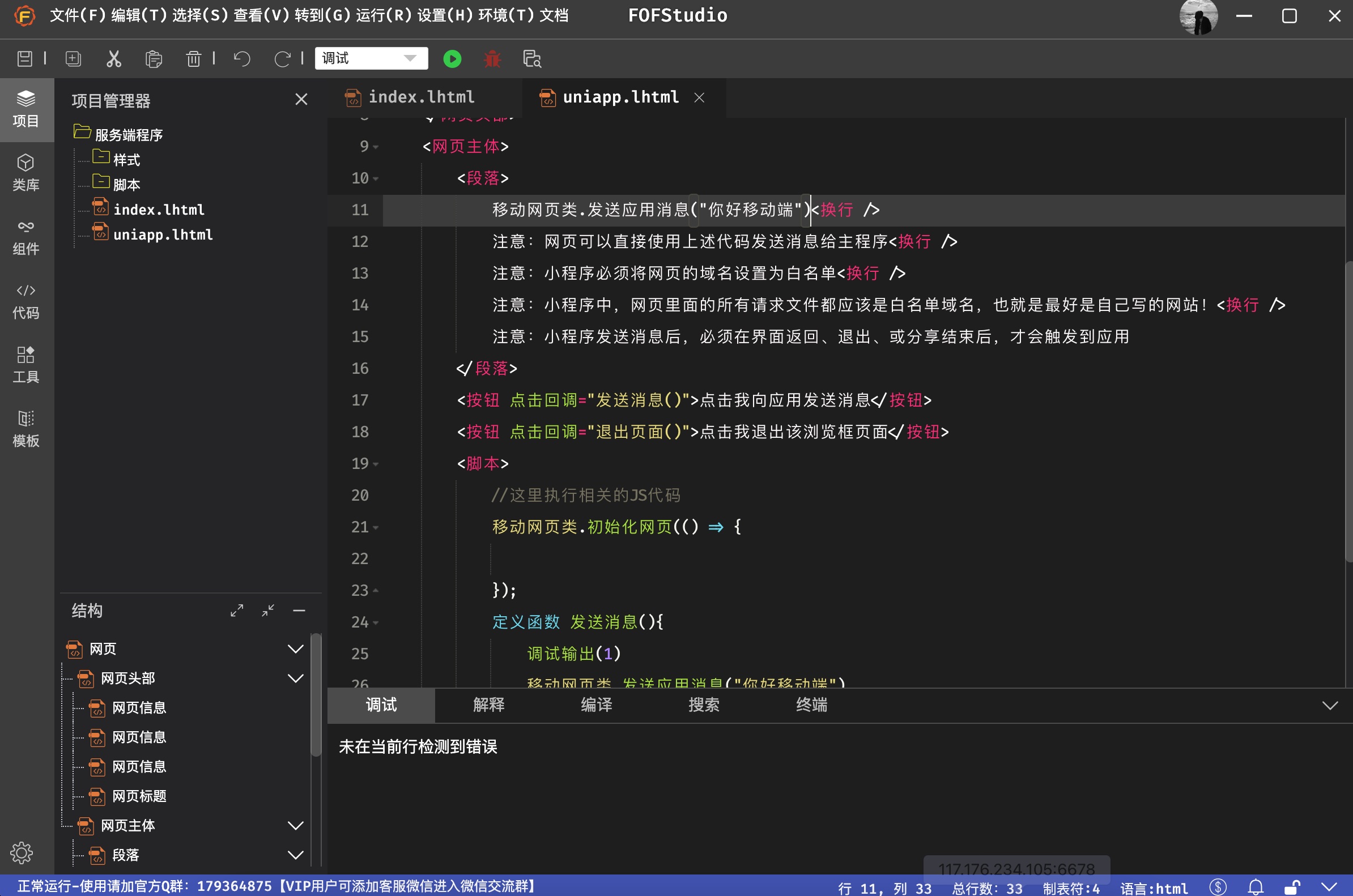1353x896 pixels.
Task: Open the 组件 sidebar panel
Action: click(26, 237)
